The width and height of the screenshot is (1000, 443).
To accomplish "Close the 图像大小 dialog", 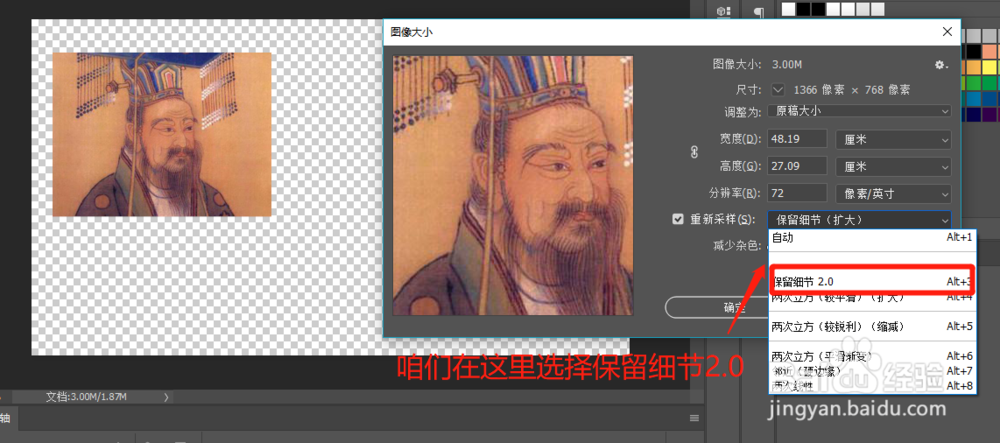I will click(948, 32).
